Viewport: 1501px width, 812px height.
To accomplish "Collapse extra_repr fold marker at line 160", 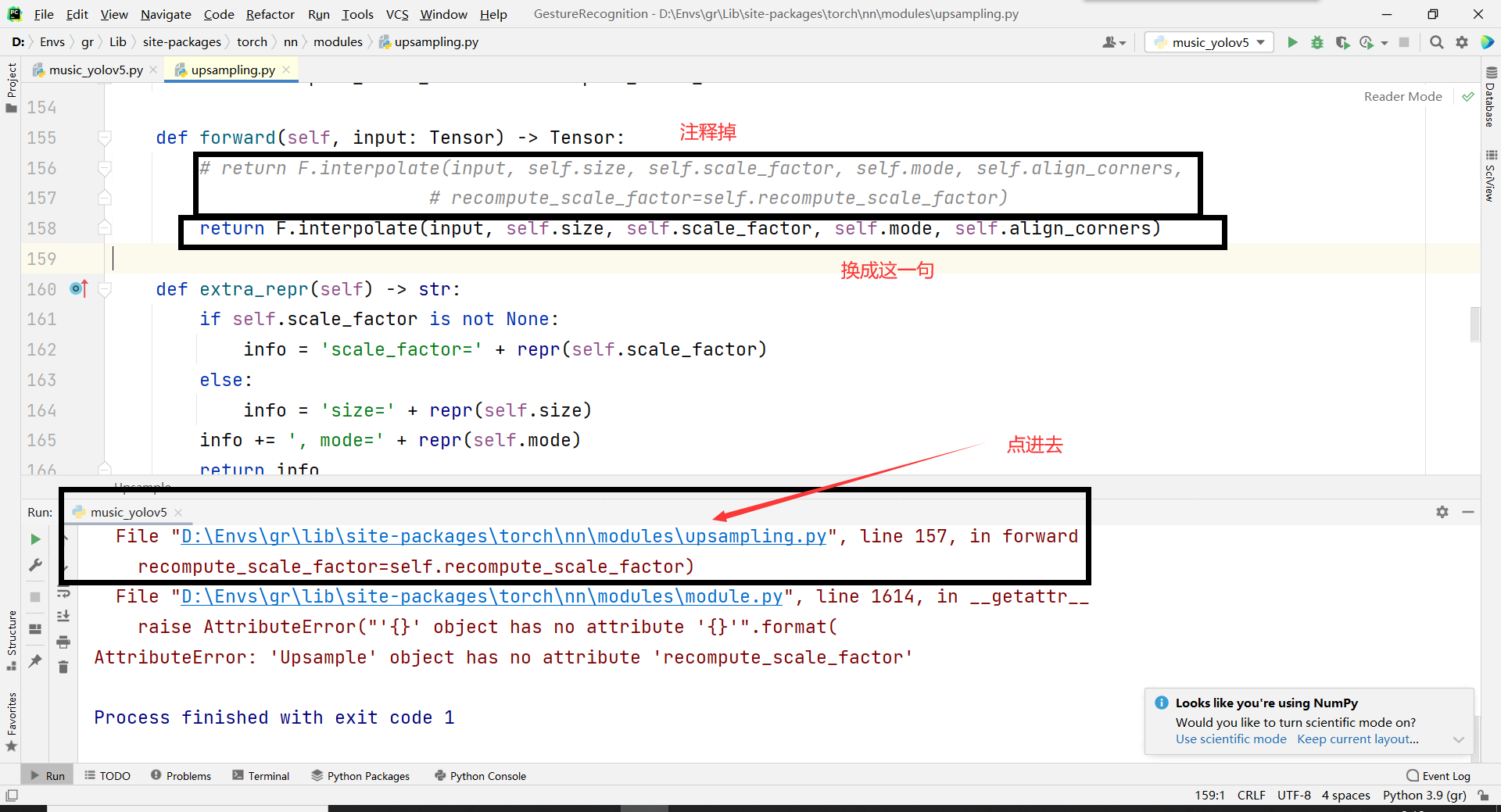I will pos(105,289).
